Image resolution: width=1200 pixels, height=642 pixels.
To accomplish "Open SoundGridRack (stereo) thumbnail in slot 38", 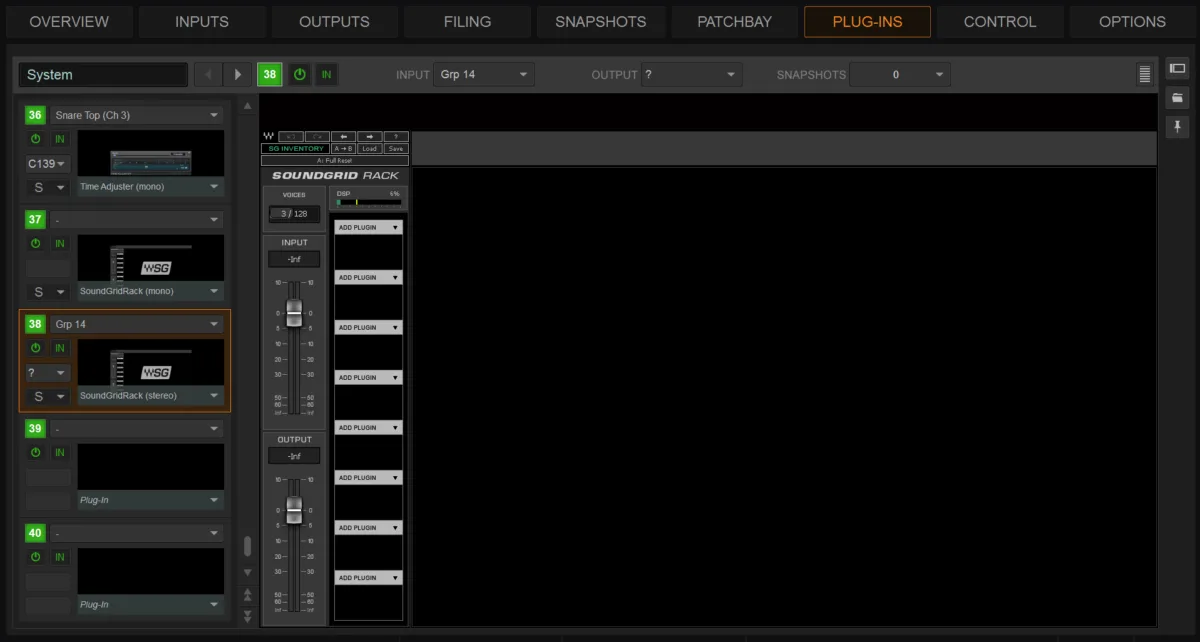I will pyautogui.click(x=151, y=363).
